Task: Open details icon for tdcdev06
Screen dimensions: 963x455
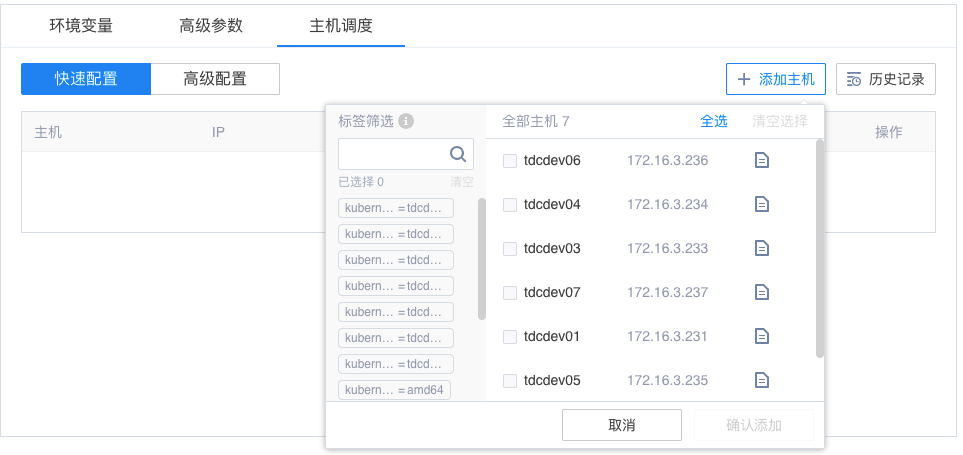Action: [x=762, y=160]
